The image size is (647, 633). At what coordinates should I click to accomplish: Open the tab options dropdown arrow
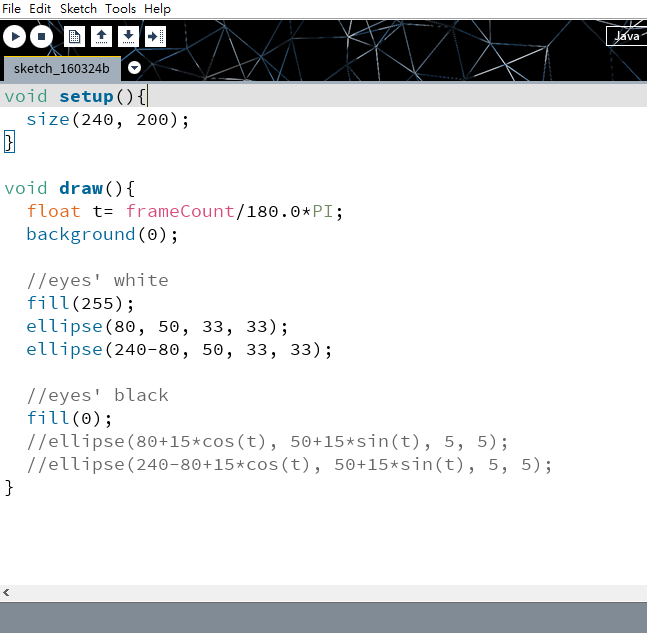tap(134, 68)
